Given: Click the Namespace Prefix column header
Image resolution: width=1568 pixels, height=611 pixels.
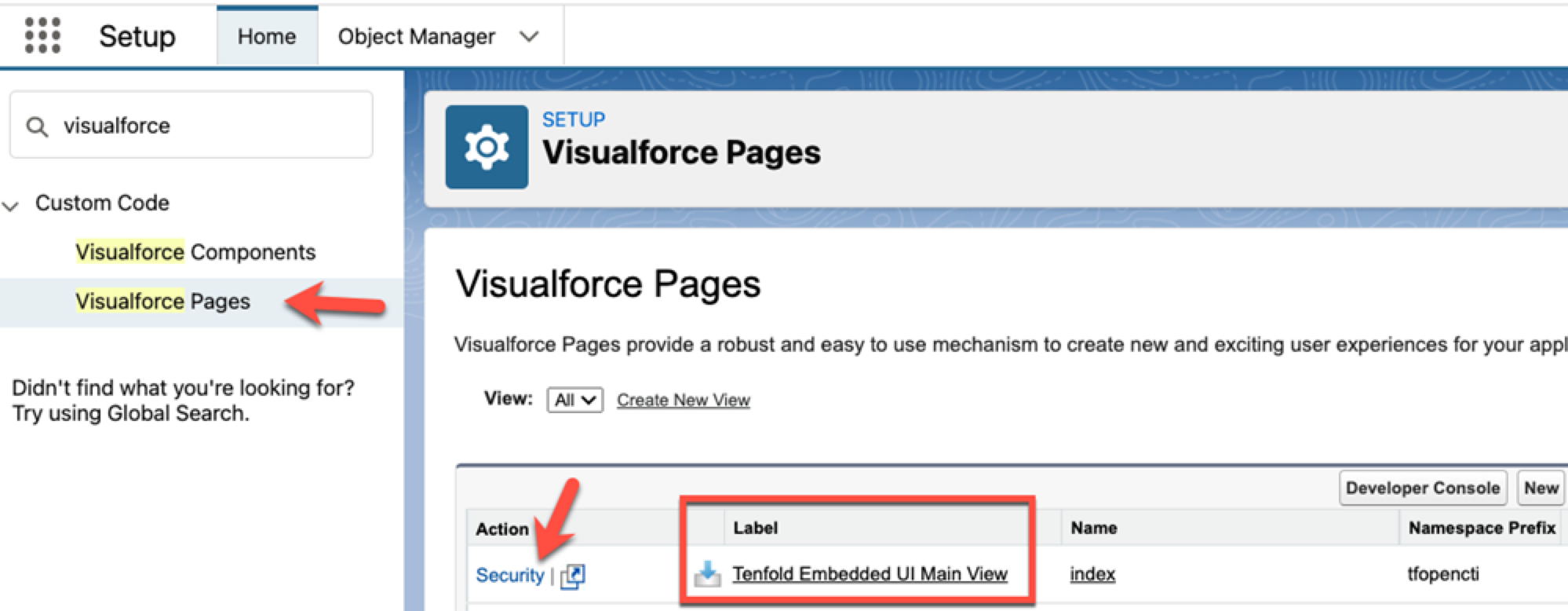Looking at the screenshot, I should pos(1482,528).
